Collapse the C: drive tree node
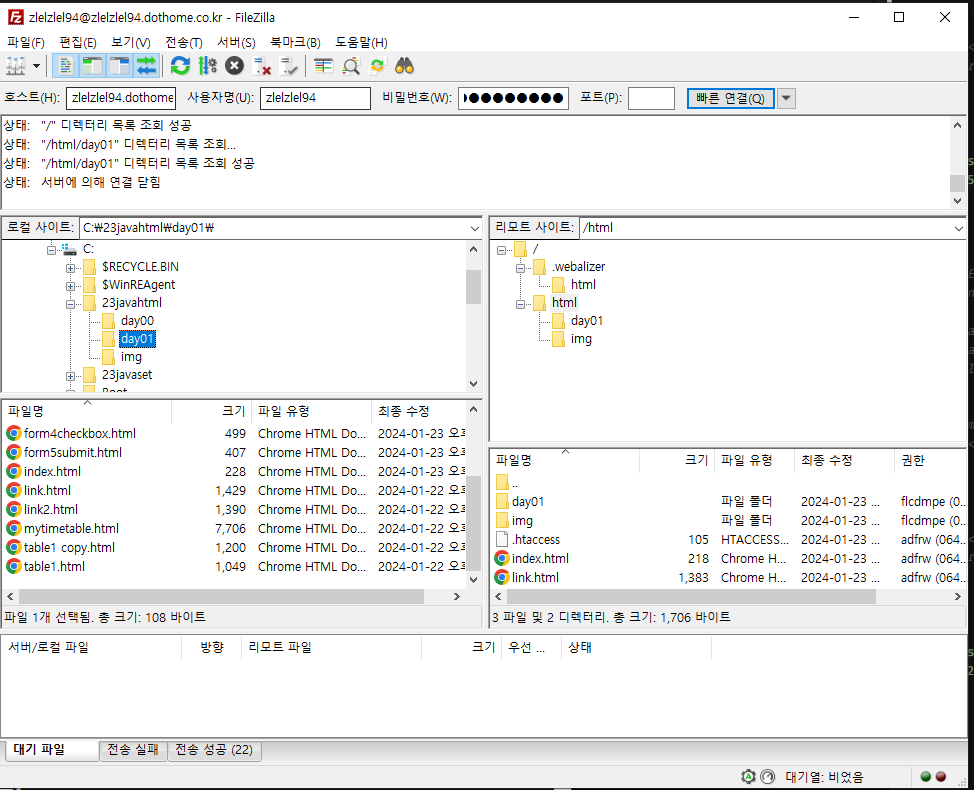 (52, 250)
